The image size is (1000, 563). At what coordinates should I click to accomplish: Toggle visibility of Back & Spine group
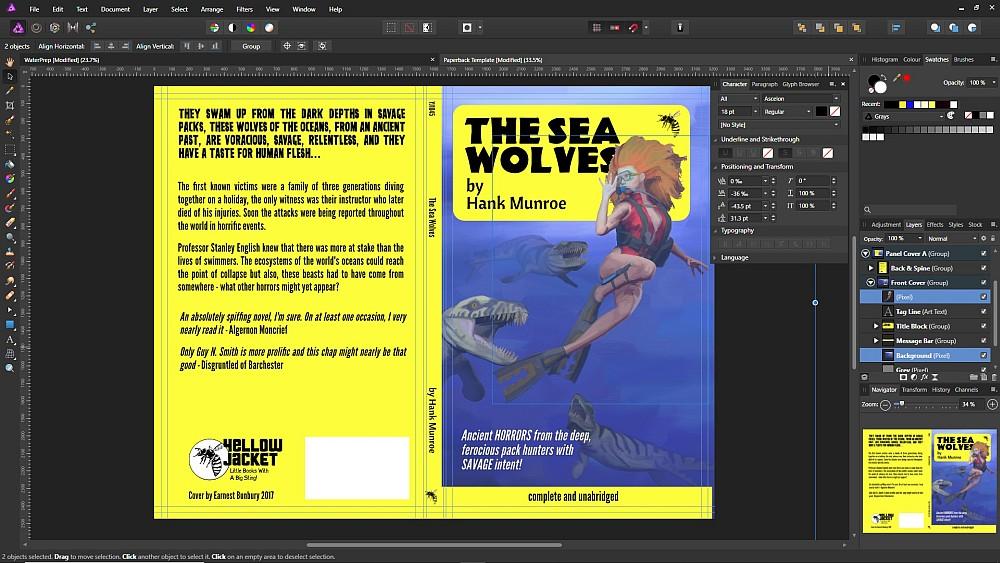(x=983, y=268)
